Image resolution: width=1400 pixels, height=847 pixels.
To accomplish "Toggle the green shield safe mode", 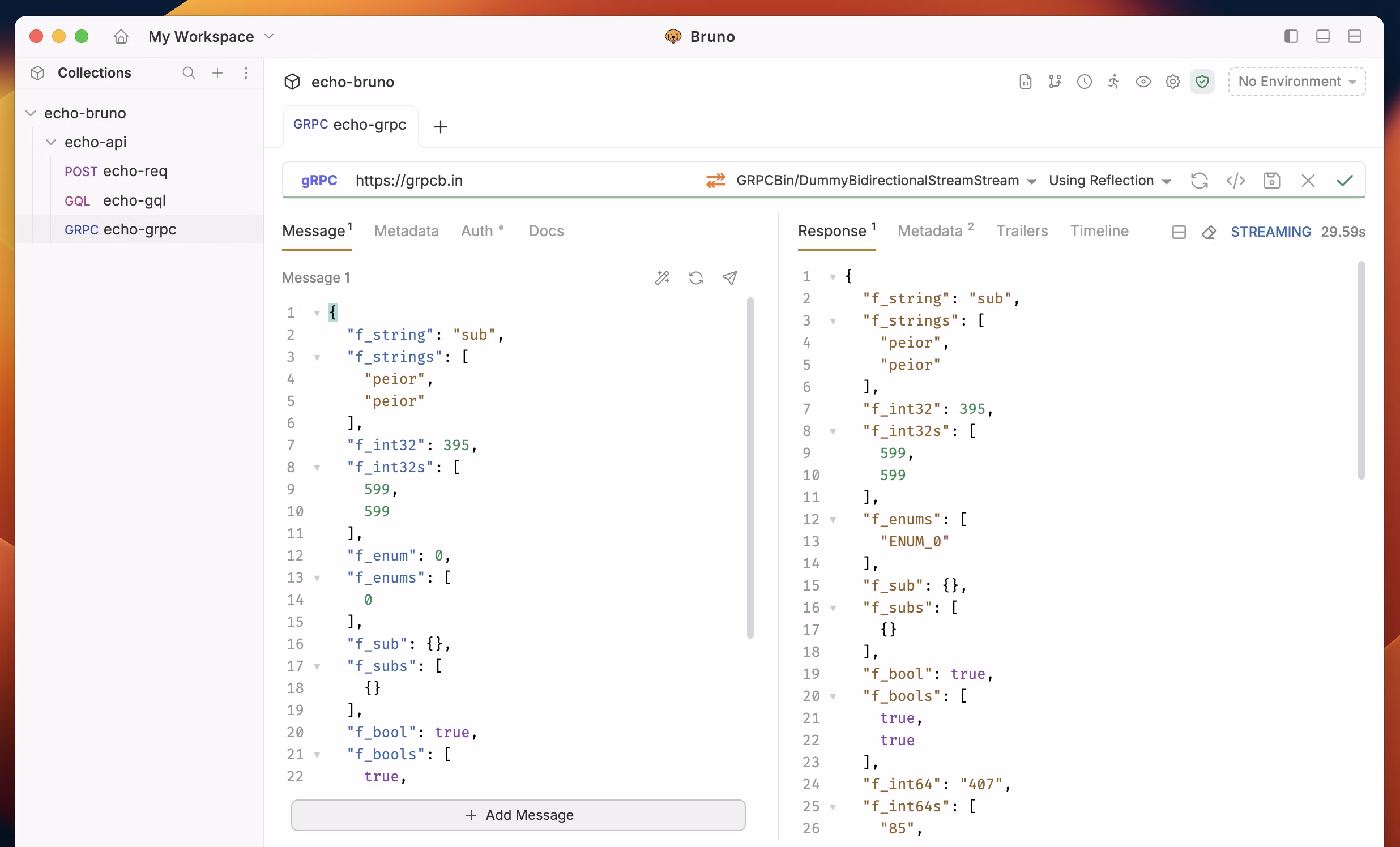I will coord(1202,82).
